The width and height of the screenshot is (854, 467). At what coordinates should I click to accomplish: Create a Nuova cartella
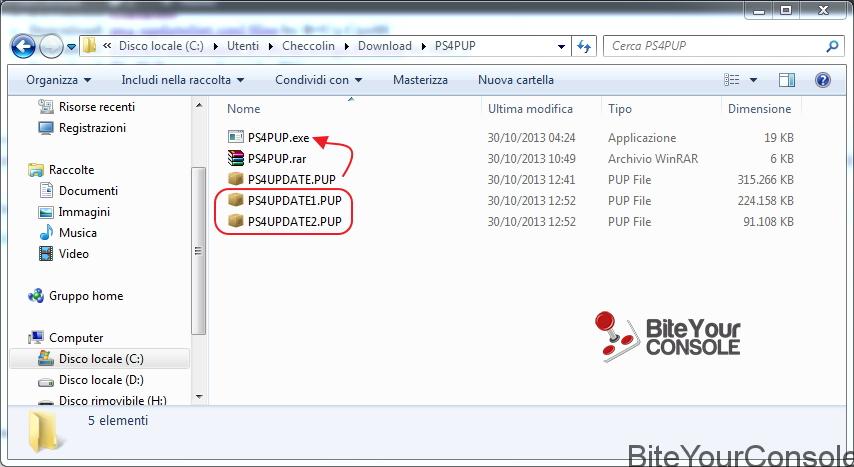tap(516, 80)
